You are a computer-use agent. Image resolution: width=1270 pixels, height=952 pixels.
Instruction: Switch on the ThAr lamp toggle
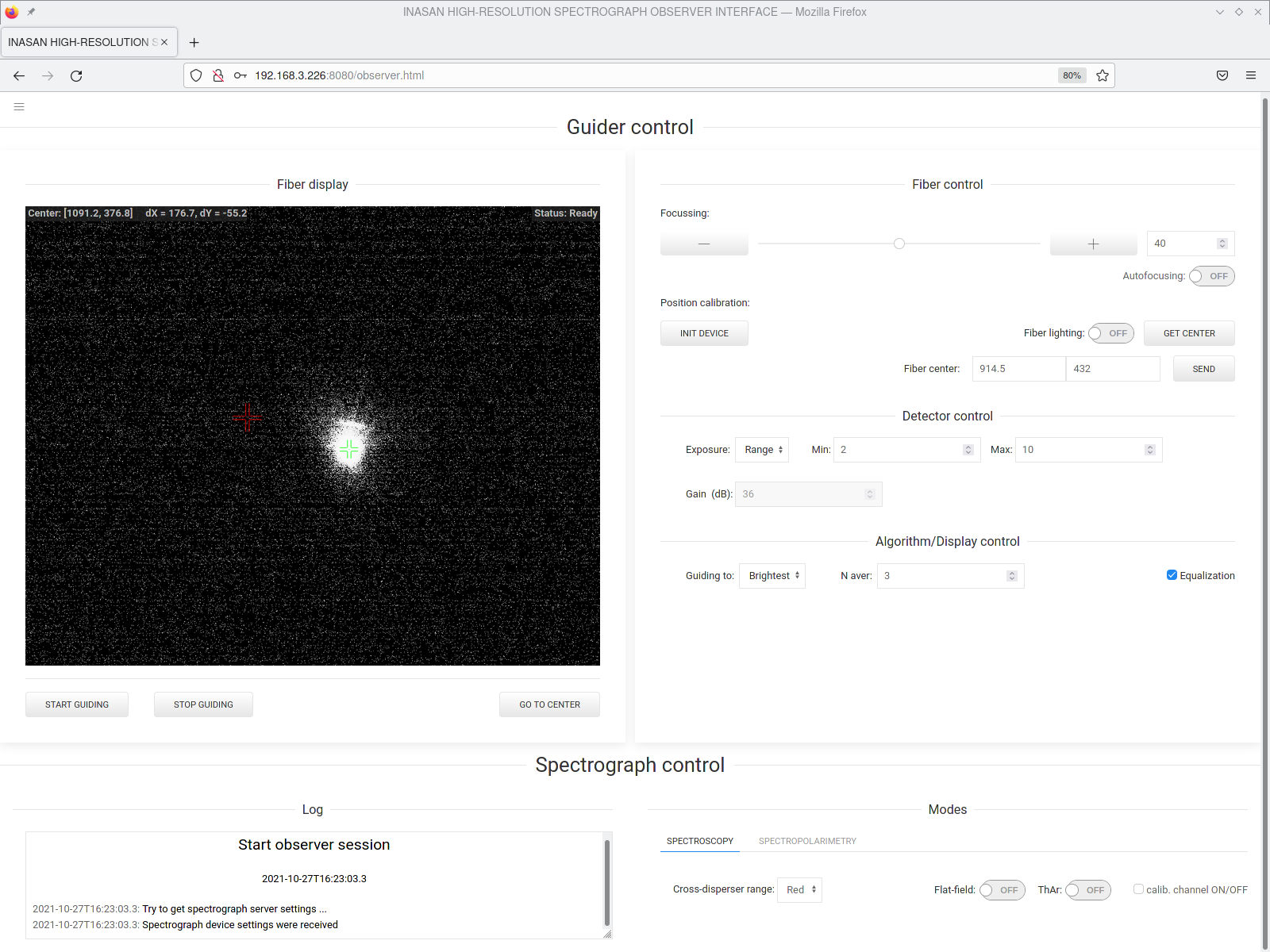tap(1087, 890)
